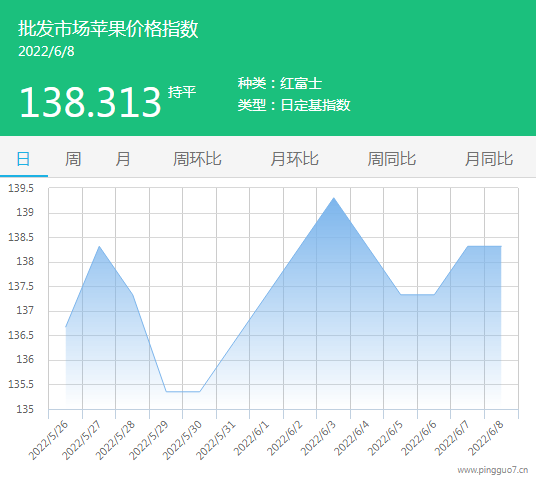Select the 周环比 tab
The height and width of the screenshot is (482, 536).
(197, 159)
